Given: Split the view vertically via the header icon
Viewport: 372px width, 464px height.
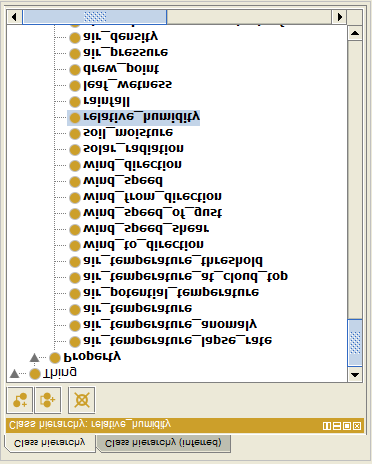Looking at the screenshot, I should (327, 426).
